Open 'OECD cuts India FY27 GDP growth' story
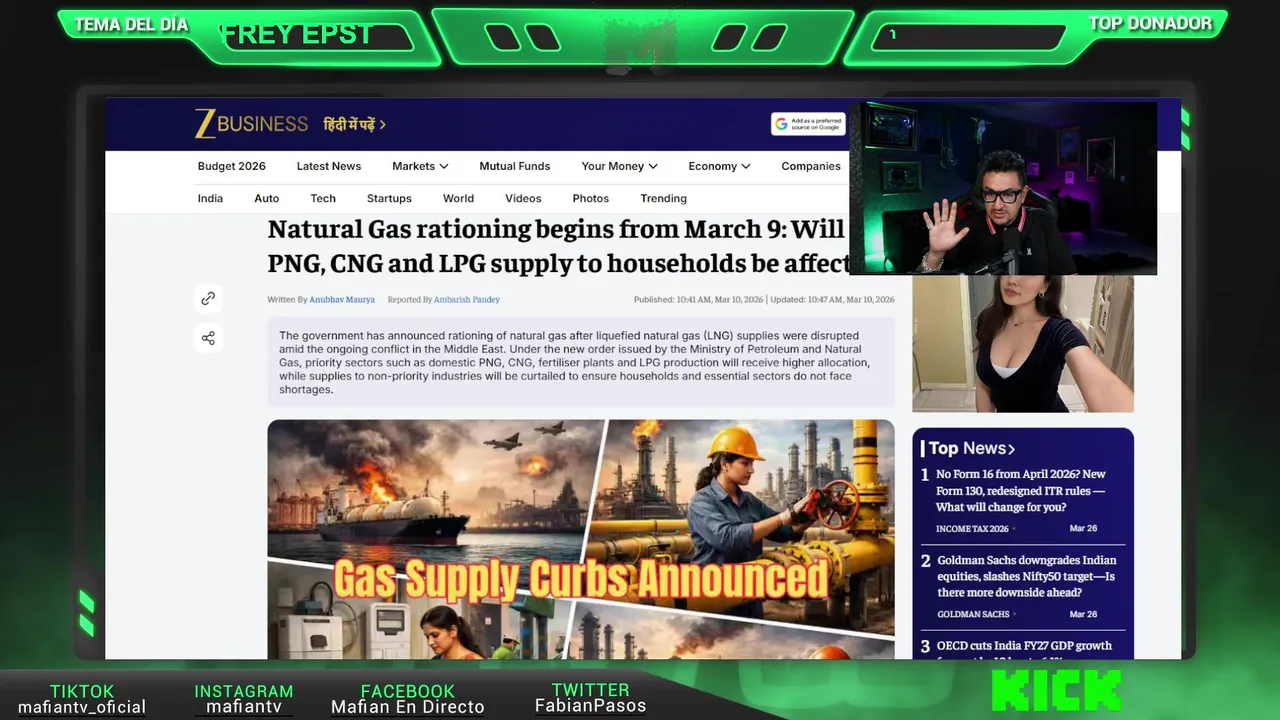Screen dimensions: 1280x720 (x=1024, y=647)
